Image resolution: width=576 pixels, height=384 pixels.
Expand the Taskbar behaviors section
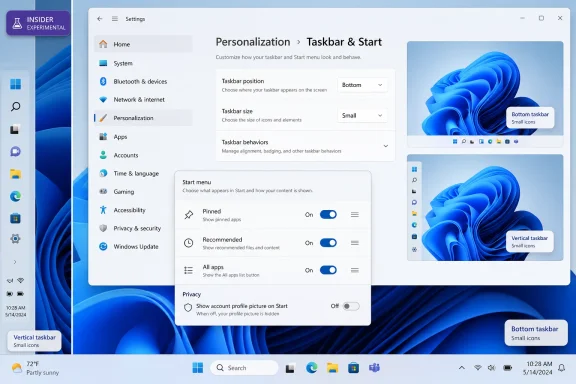tap(305, 146)
